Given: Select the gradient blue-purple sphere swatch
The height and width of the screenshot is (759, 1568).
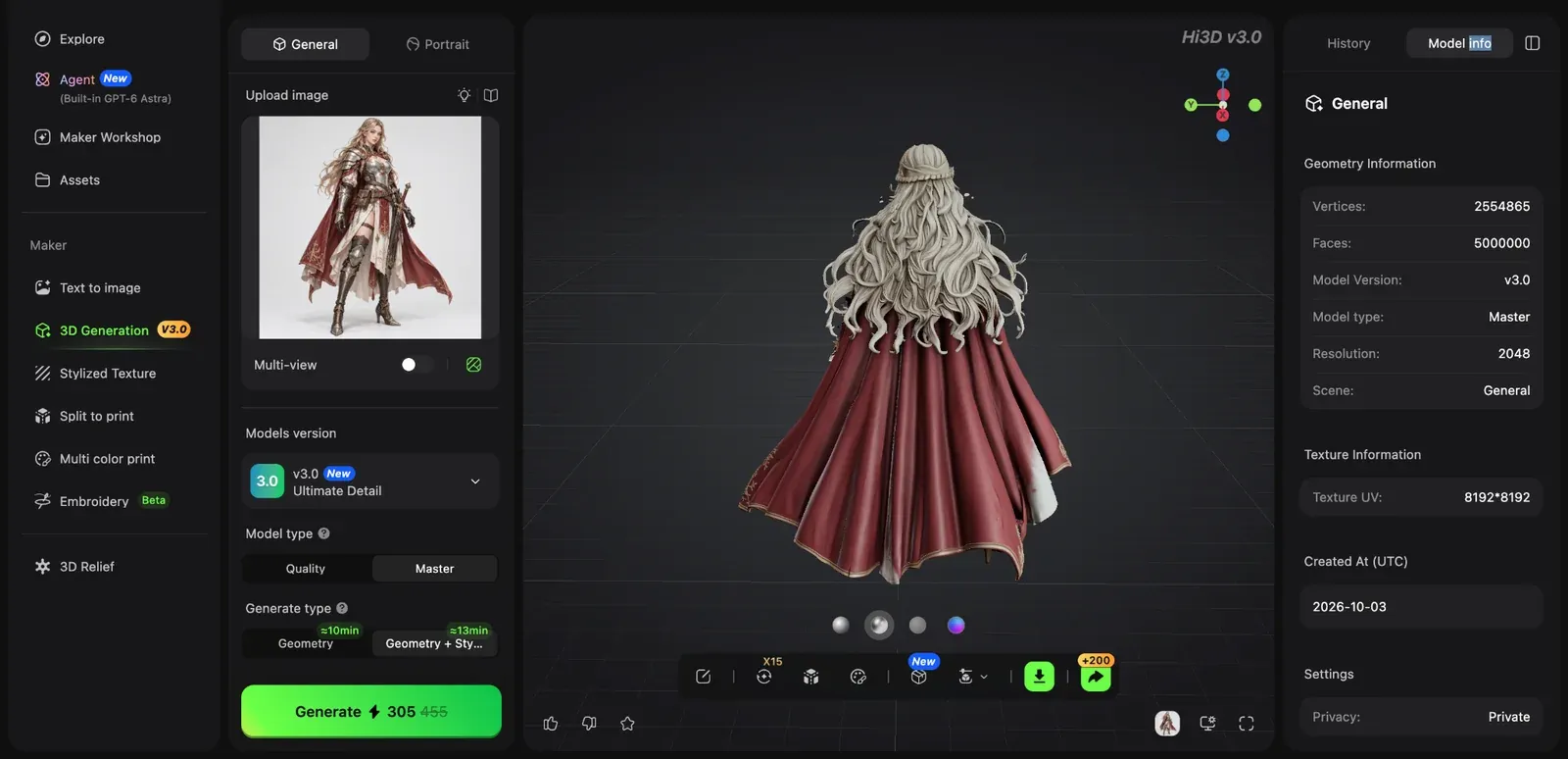Looking at the screenshot, I should [x=956, y=625].
